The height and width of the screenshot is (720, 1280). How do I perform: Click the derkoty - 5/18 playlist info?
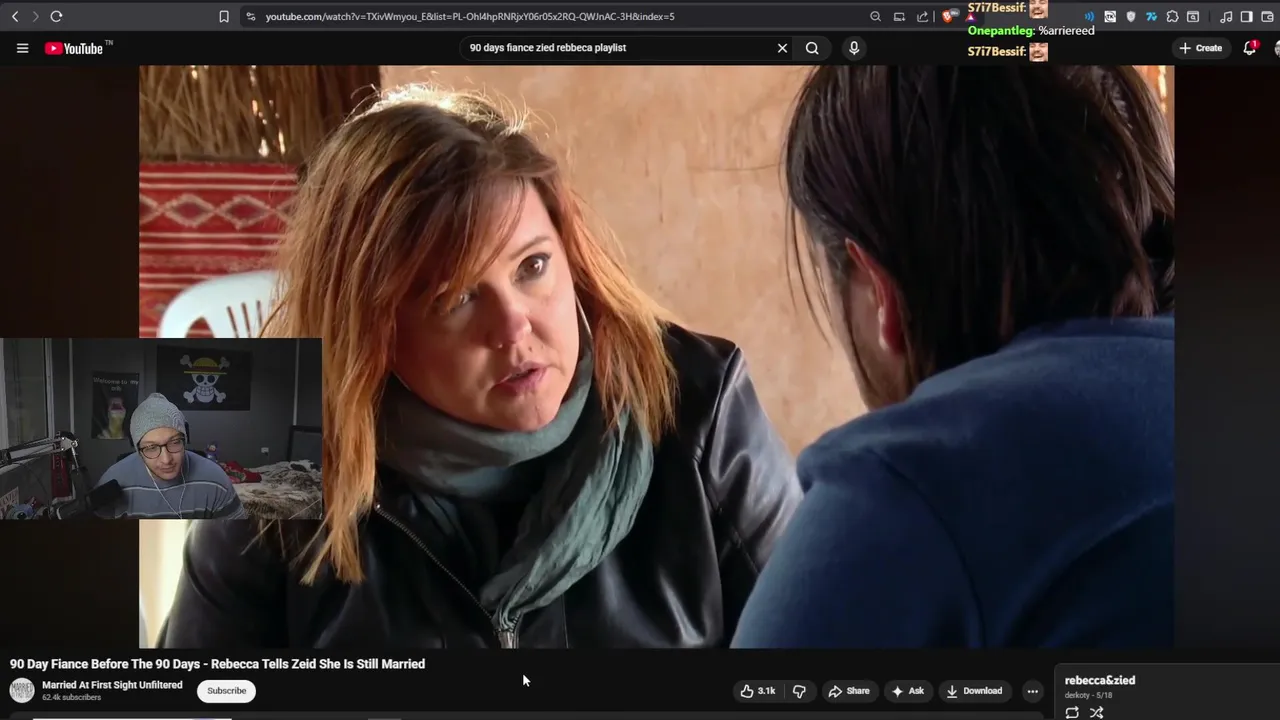[1088, 696]
